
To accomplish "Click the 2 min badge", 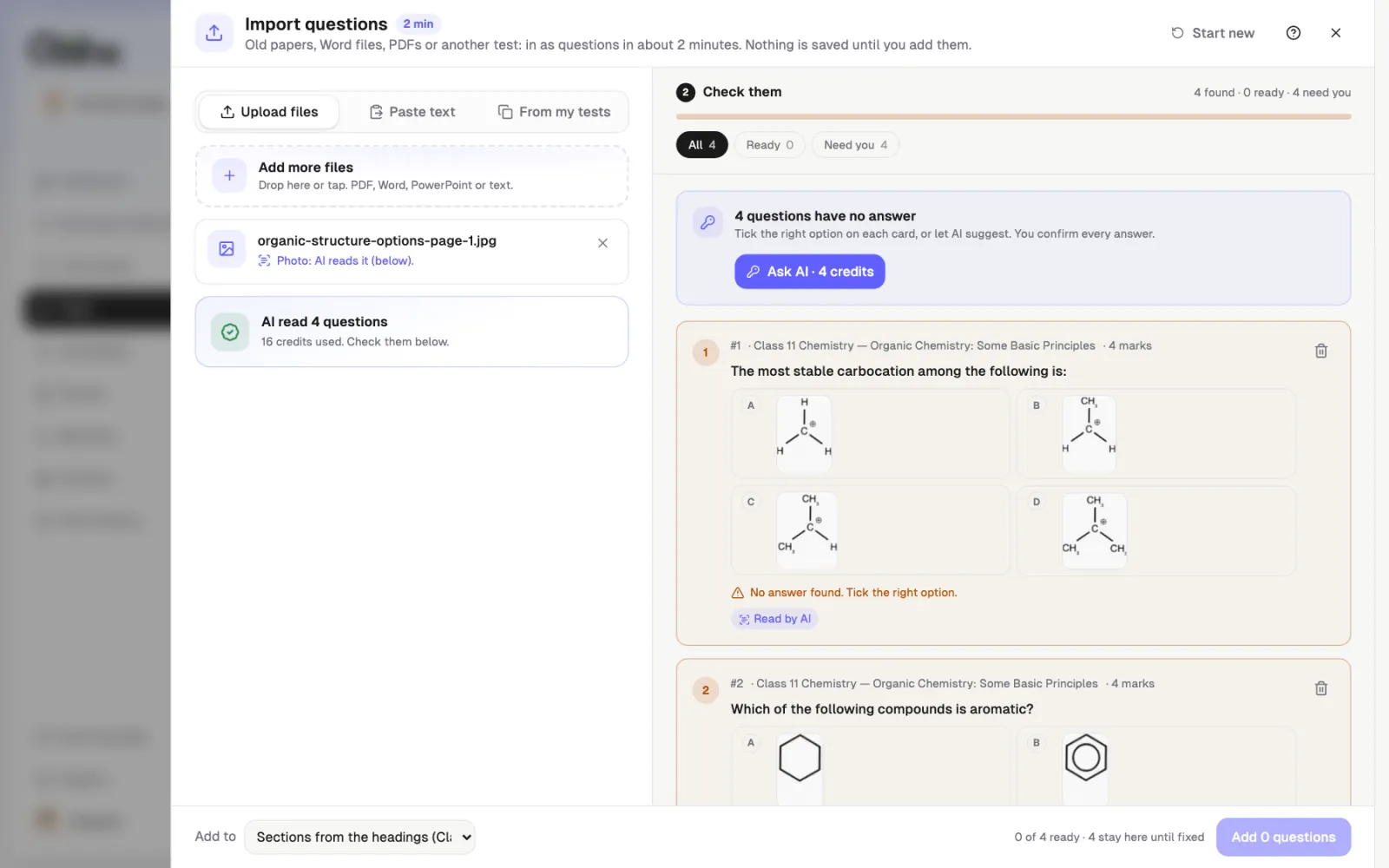I will [418, 24].
